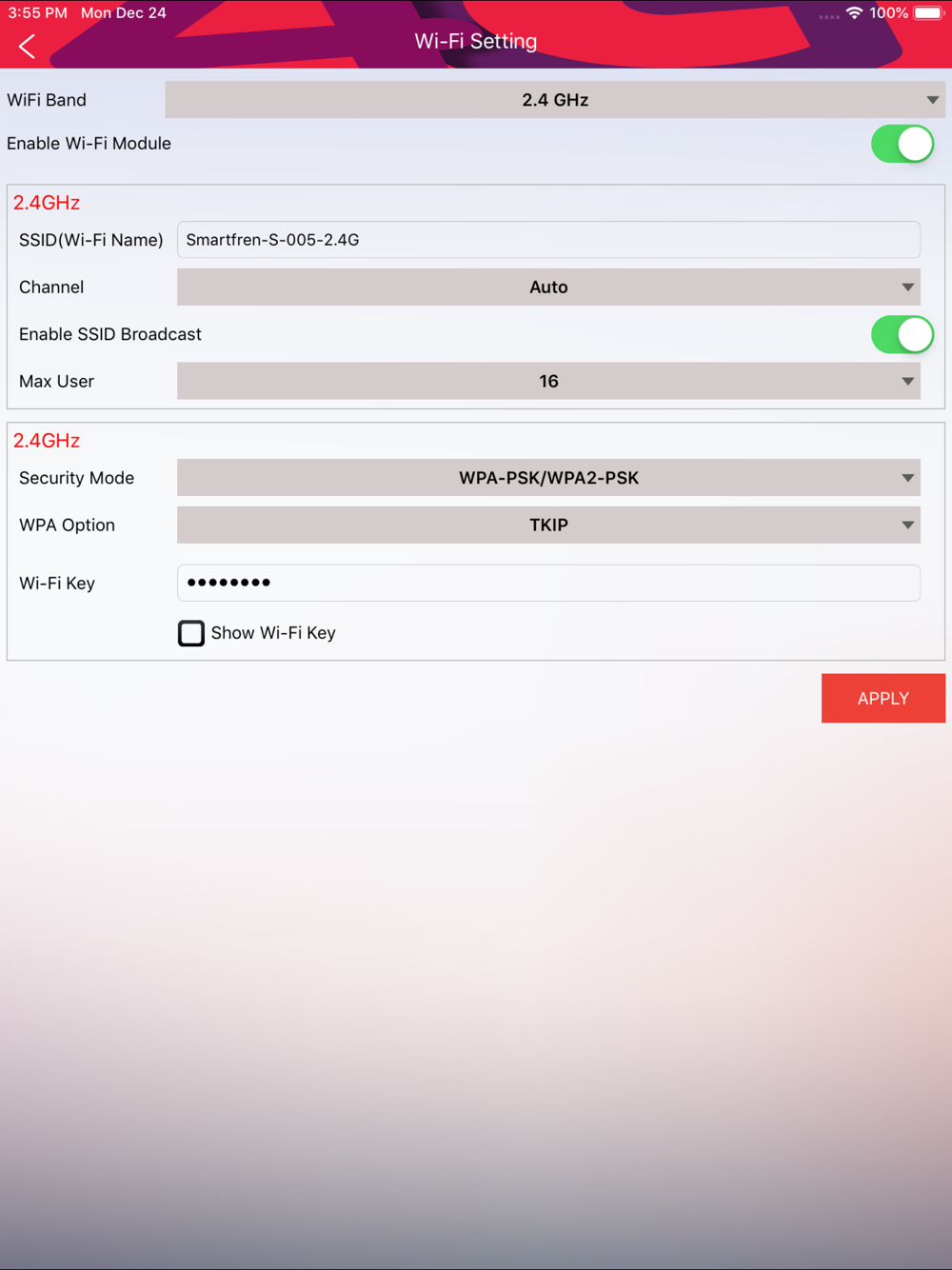
Task: Tap the 100% battery percentage text
Action: click(x=888, y=13)
